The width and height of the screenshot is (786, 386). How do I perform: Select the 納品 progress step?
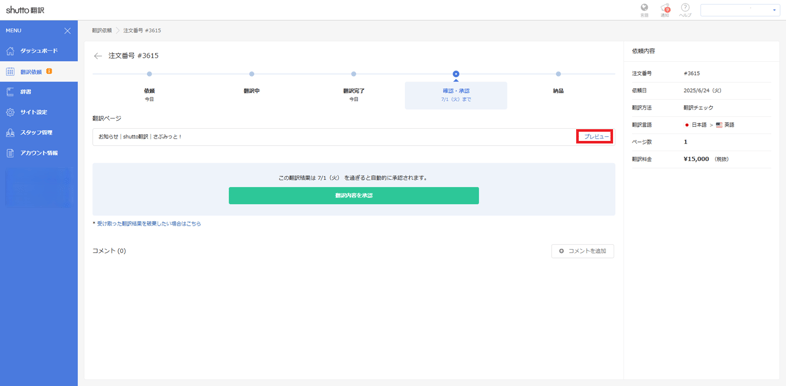tap(558, 91)
